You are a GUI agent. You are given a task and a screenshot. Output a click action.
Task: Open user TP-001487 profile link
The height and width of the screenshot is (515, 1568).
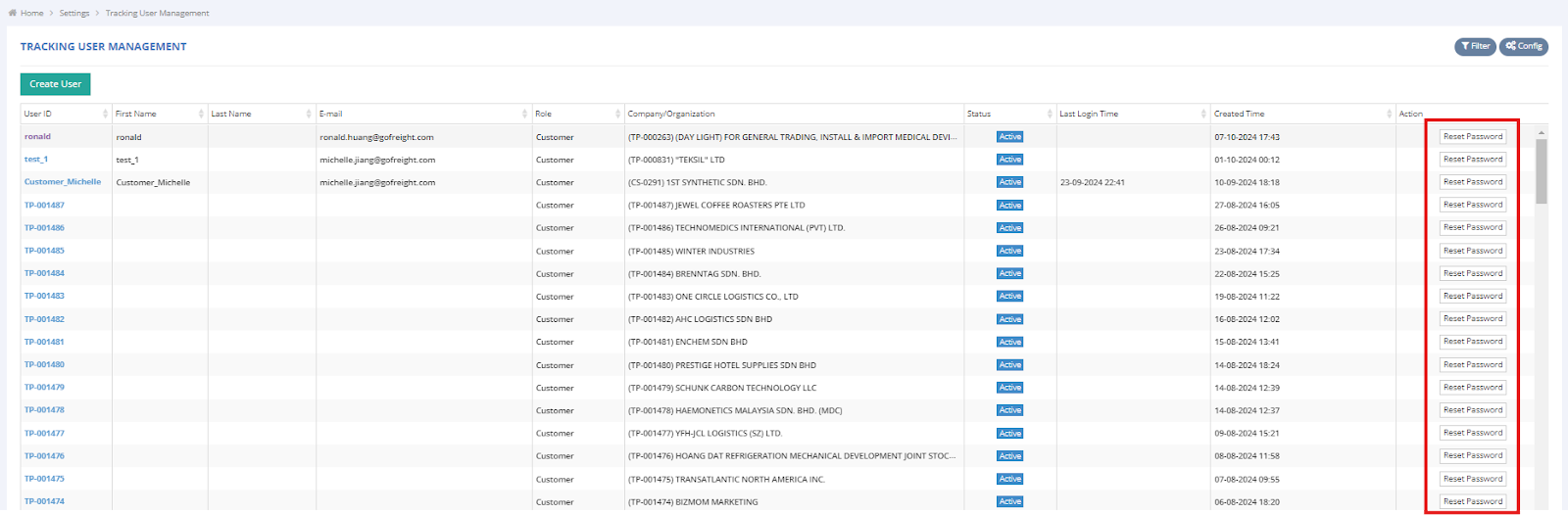(x=44, y=206)
